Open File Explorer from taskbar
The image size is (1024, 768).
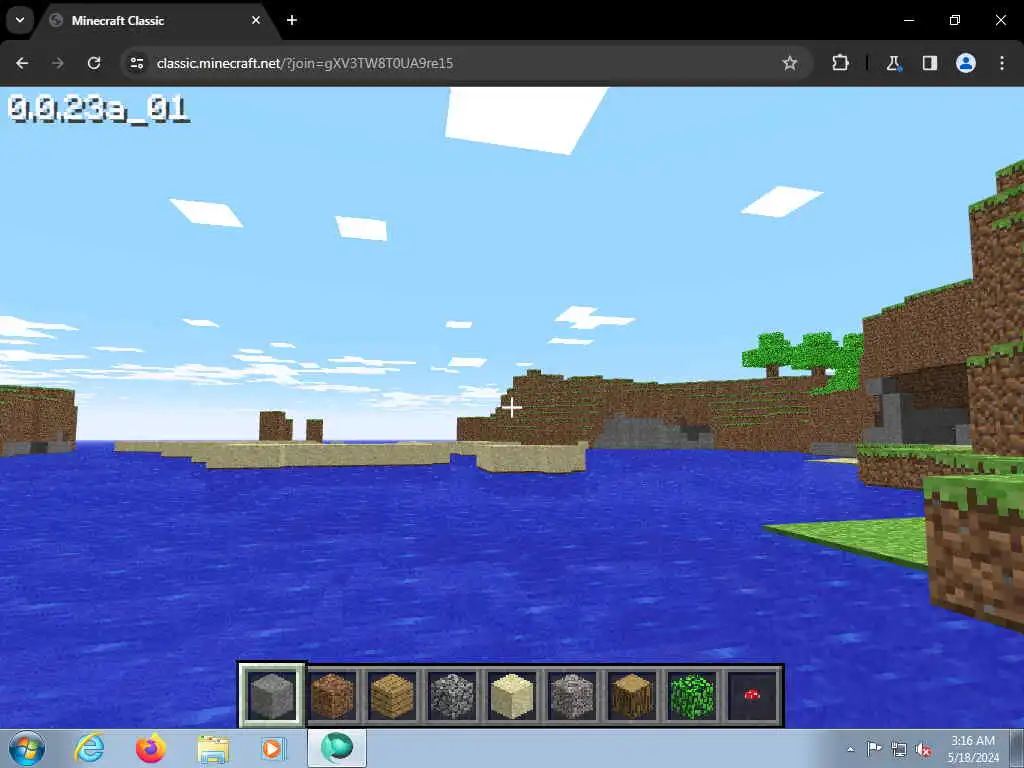pos(213,748)
